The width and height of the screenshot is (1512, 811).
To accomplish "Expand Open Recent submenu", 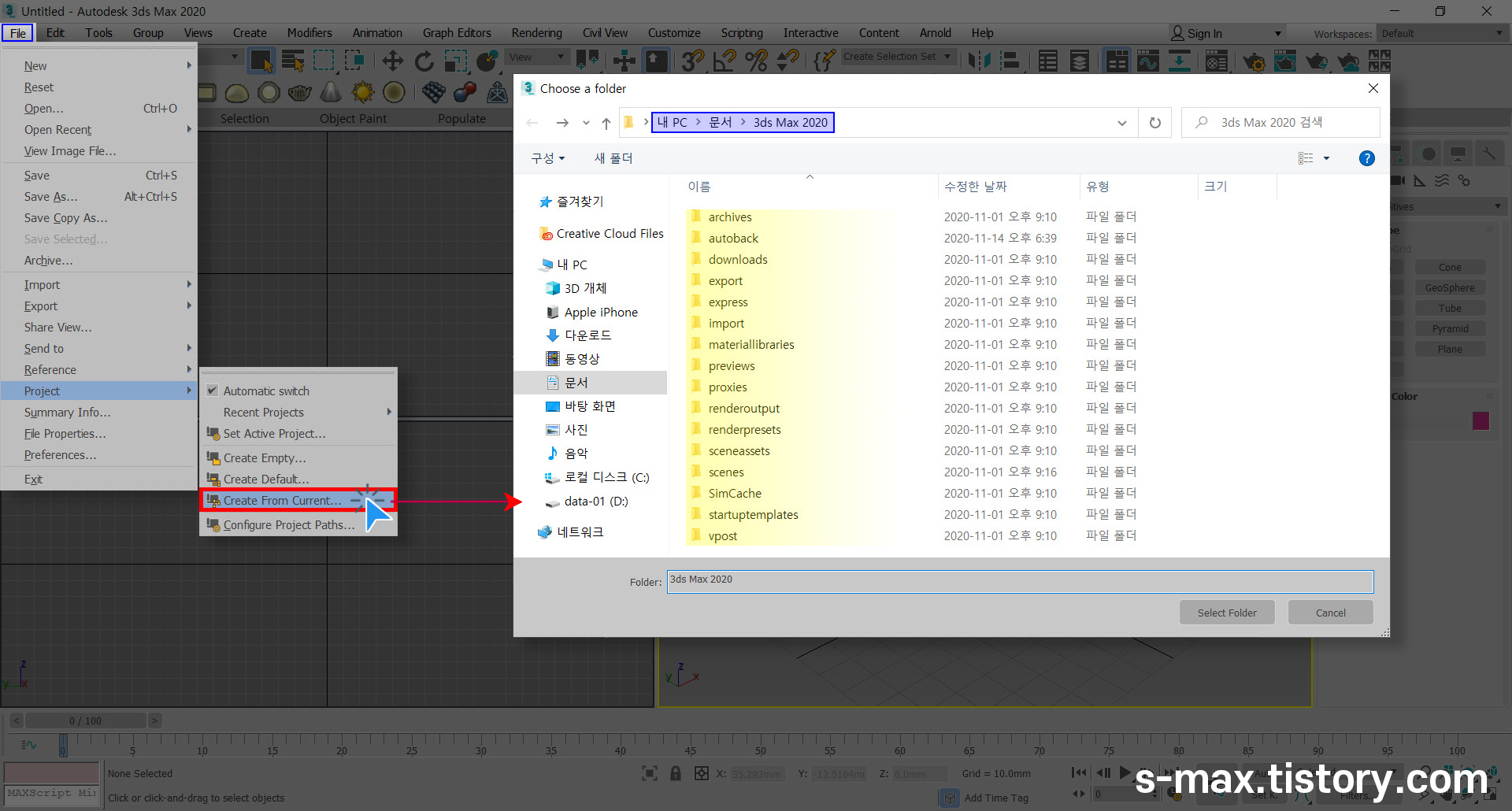I will 98,129.
